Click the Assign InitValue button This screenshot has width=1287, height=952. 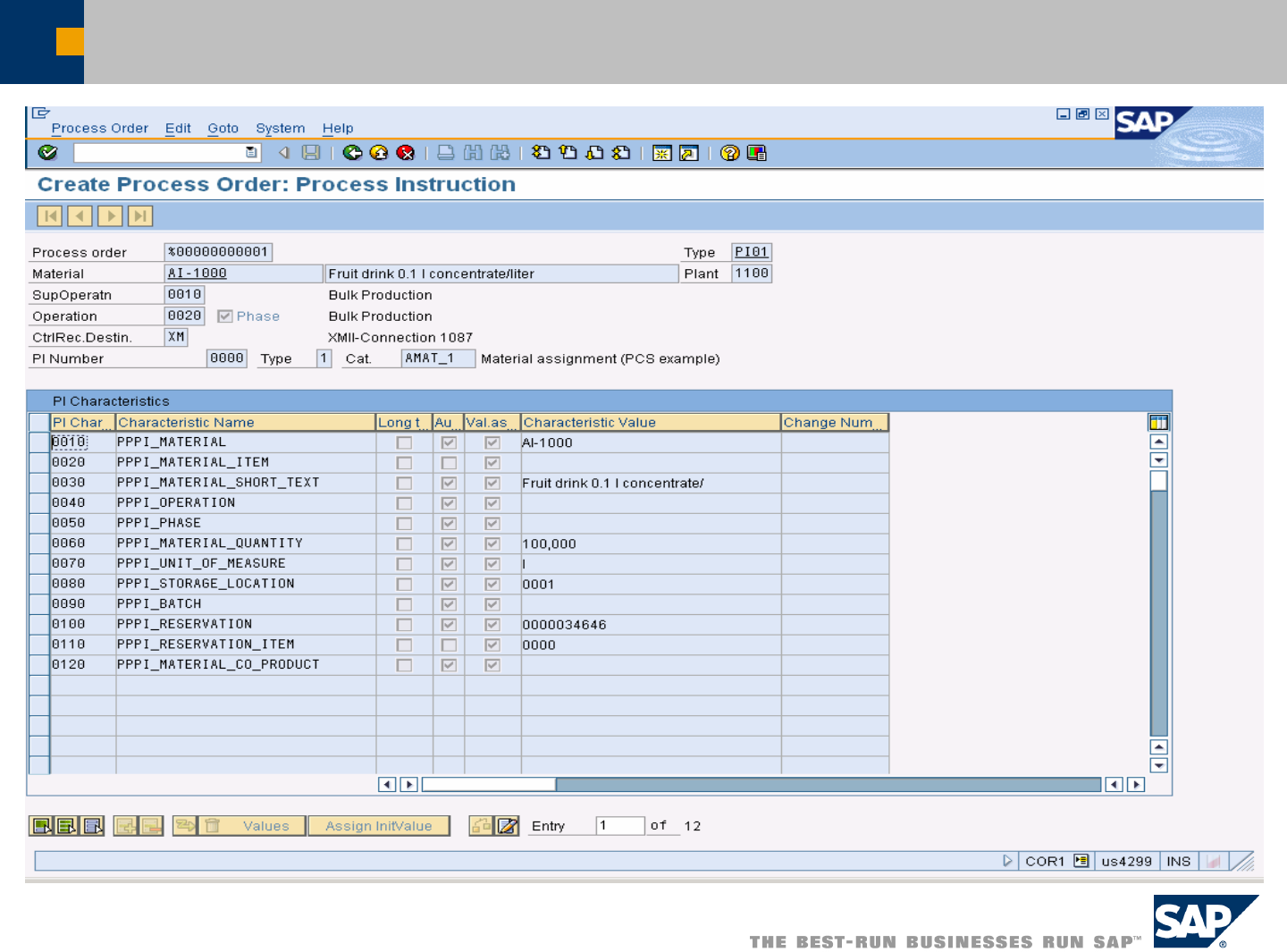(379, 826)
